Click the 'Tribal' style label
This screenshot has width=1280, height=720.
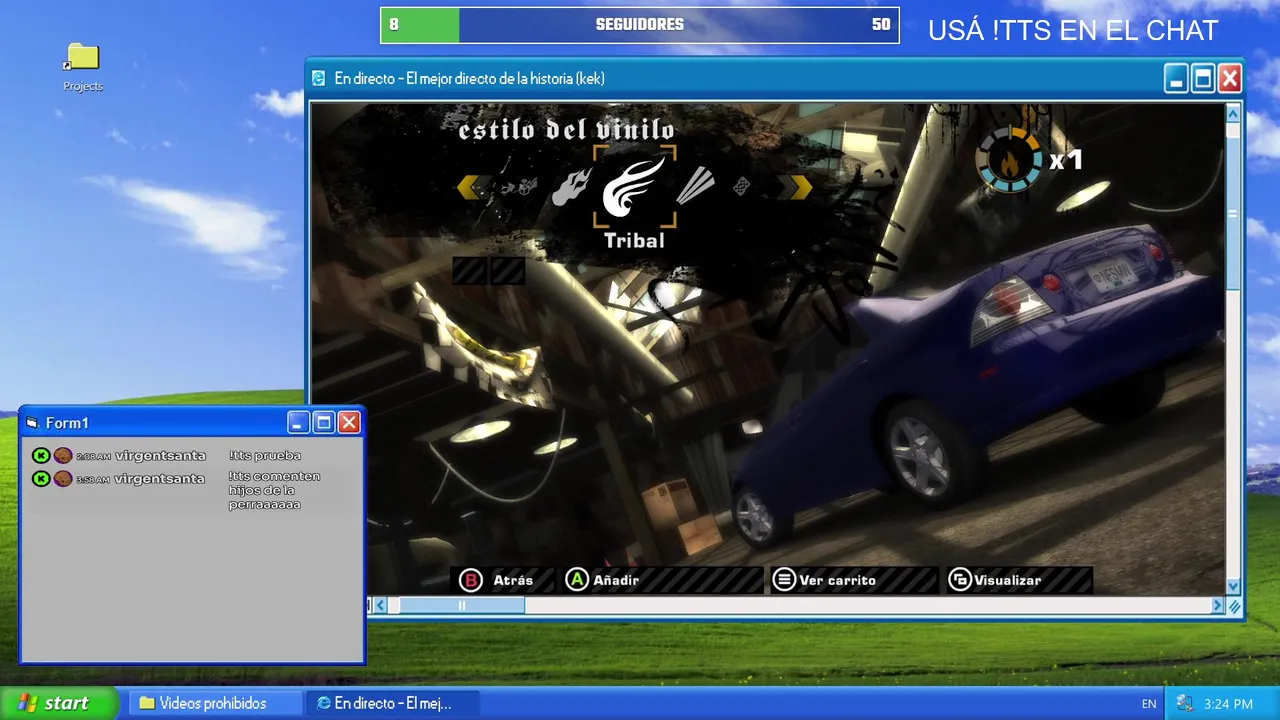point(634,240)
